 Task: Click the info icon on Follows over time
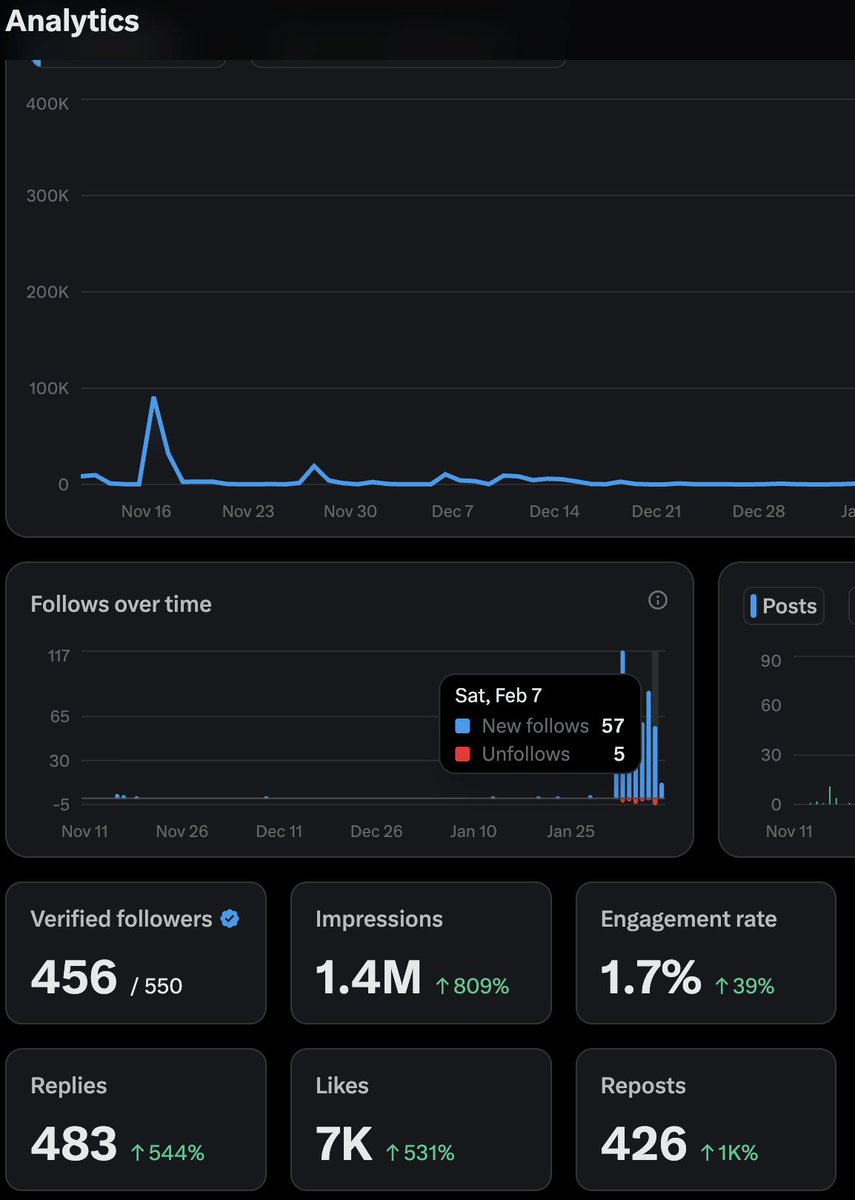(657, 599)
